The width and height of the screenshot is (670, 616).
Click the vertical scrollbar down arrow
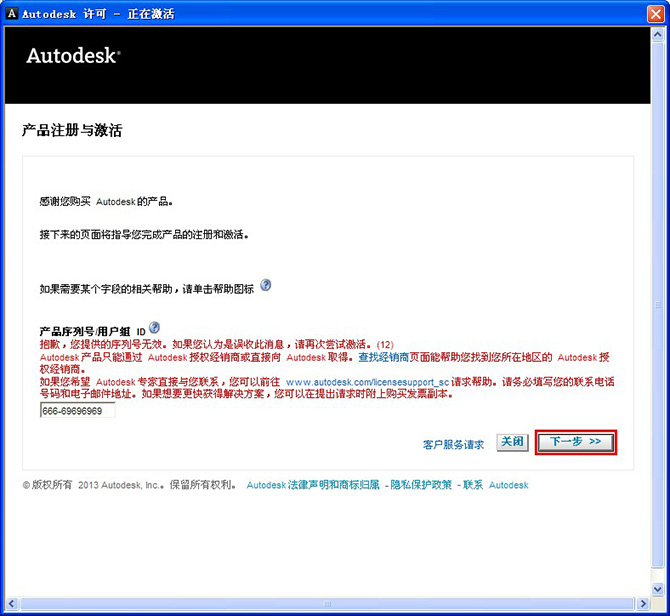pos(658,589)
